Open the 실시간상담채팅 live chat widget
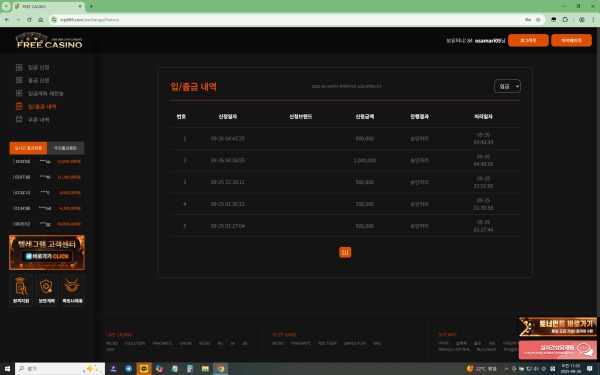The width and height of the screenshot is (600, 375). (558, 350)
